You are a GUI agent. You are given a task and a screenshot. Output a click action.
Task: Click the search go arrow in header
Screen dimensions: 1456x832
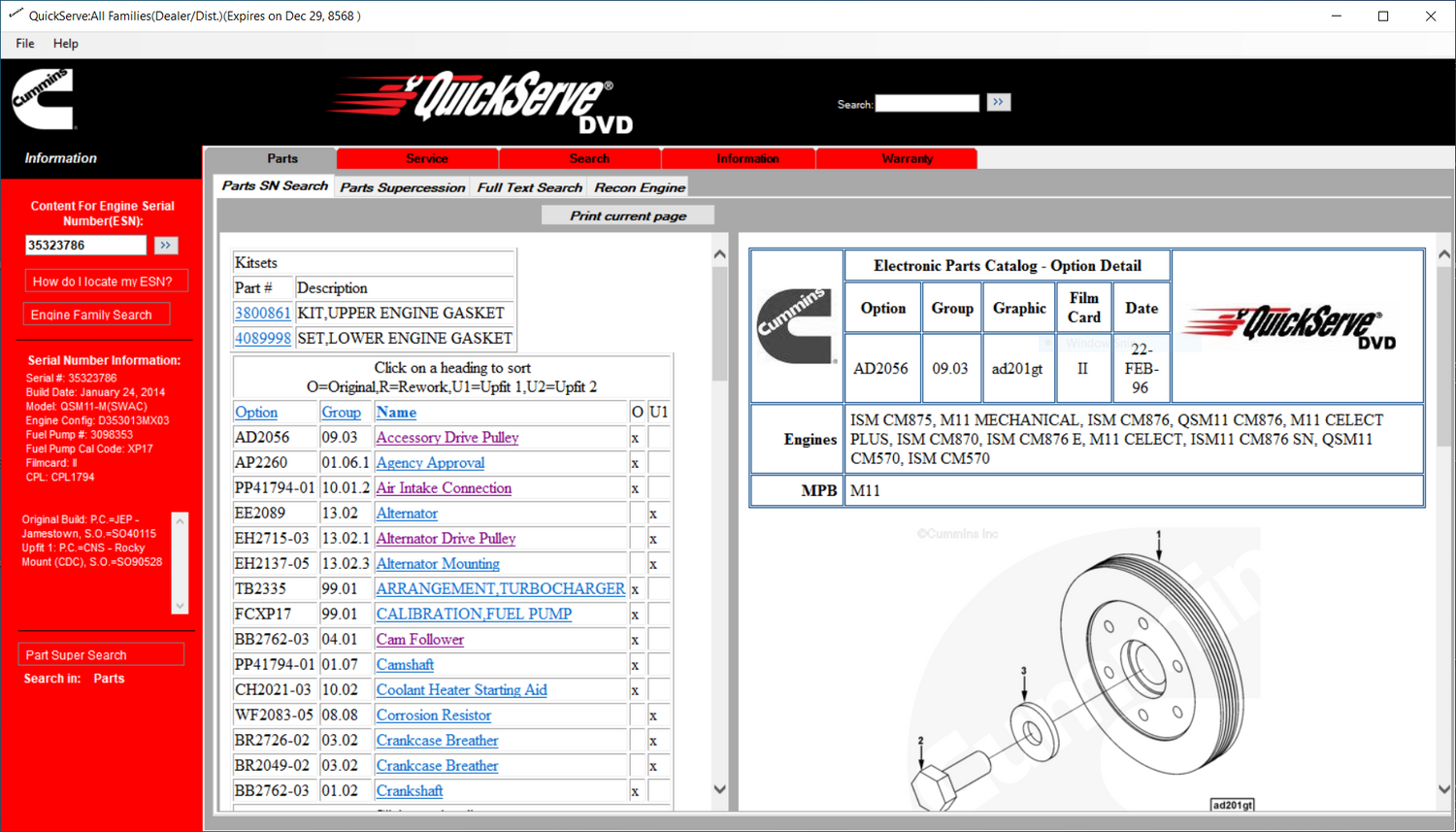[999, 102]
